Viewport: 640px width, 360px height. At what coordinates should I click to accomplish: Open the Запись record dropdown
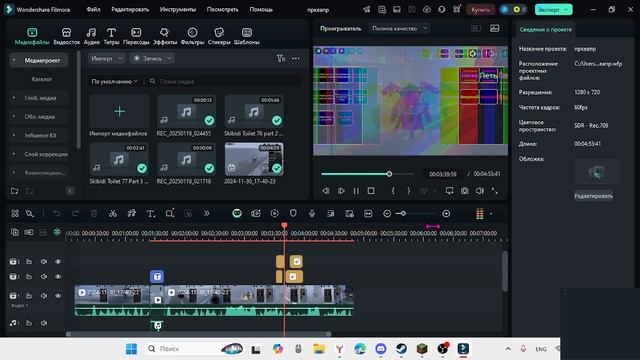click(x=153, y=59)
